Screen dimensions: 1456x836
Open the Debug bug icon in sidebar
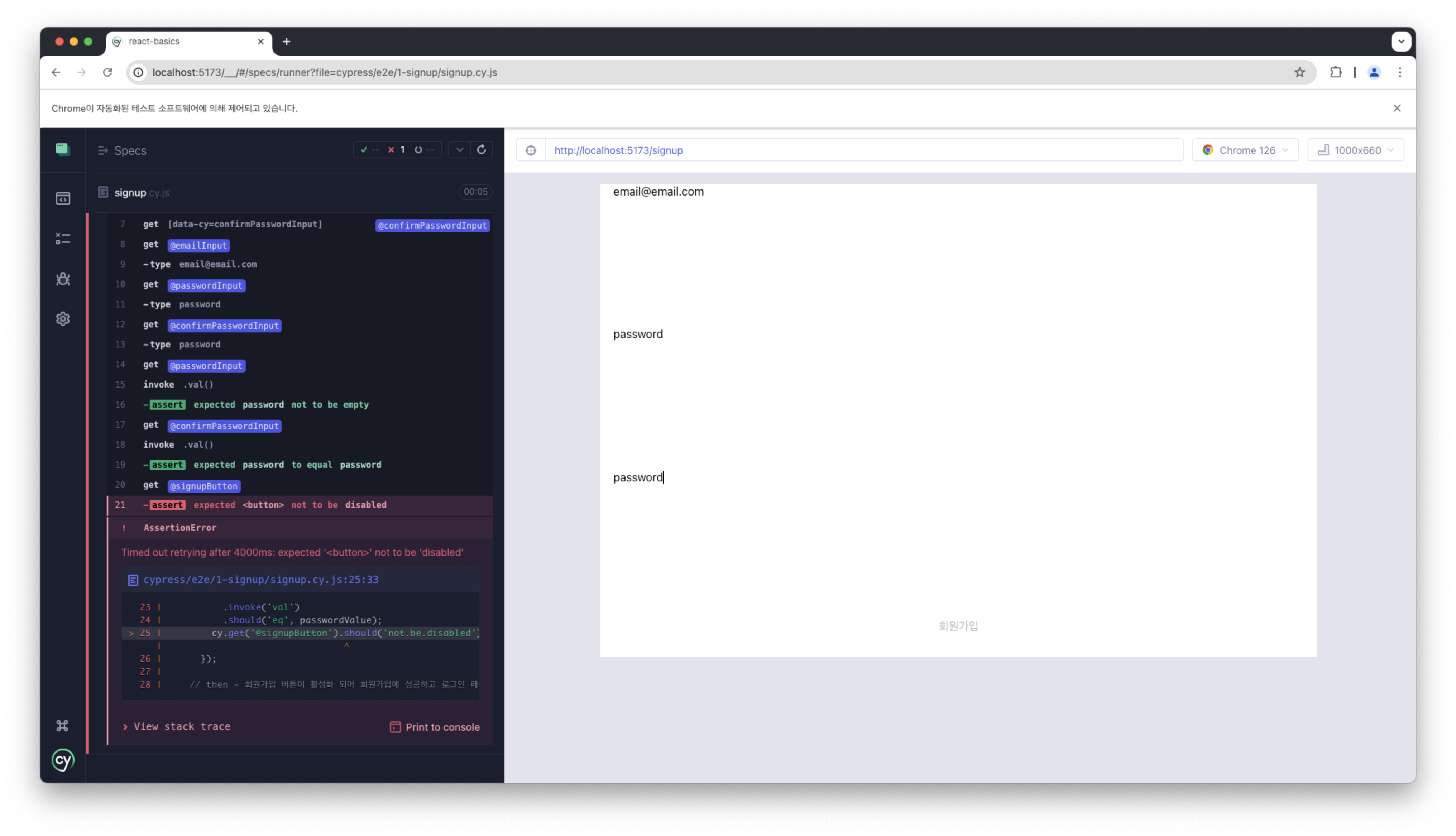click(63, 279)
